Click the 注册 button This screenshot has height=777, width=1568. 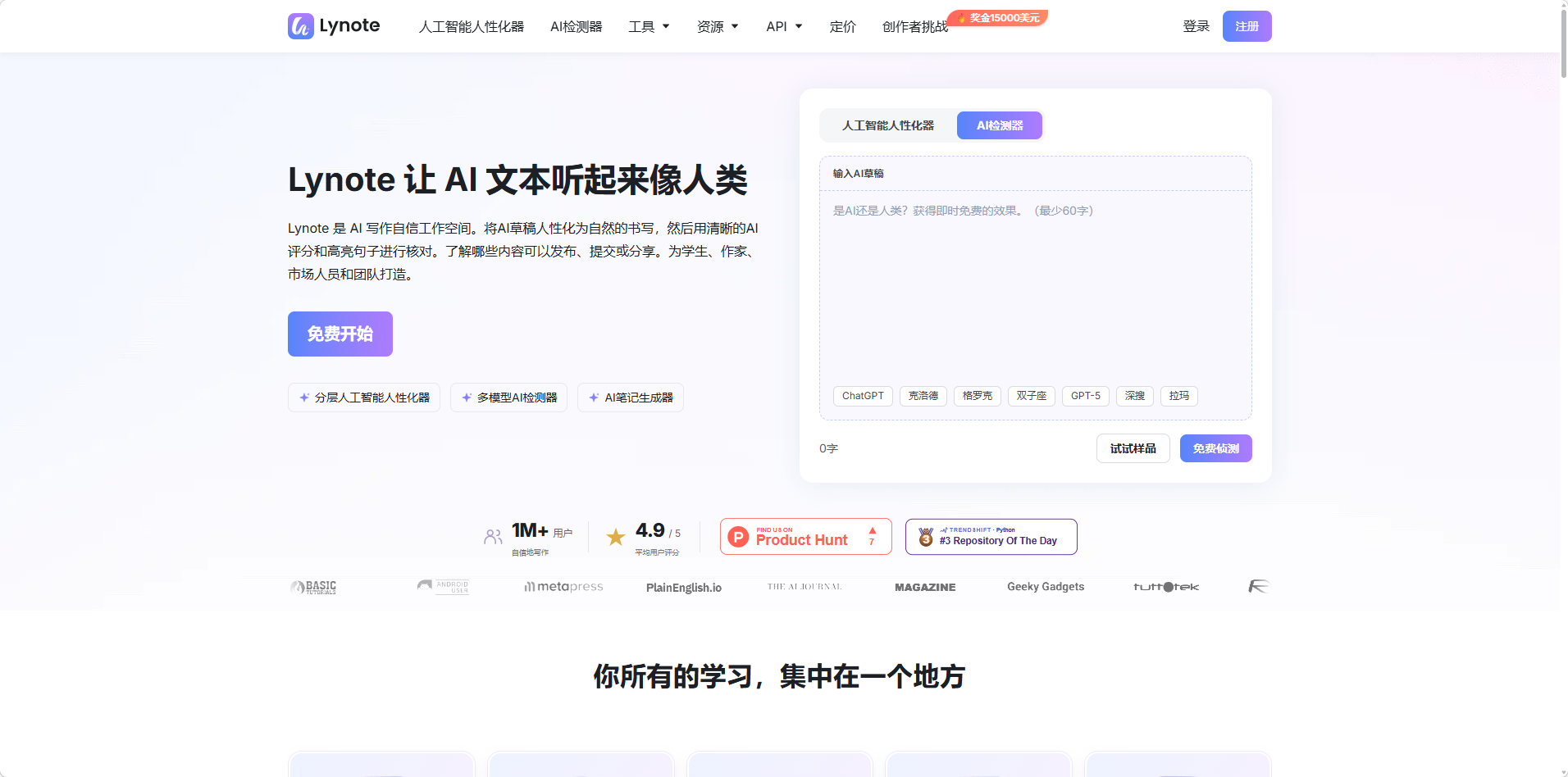[1247, 26]
